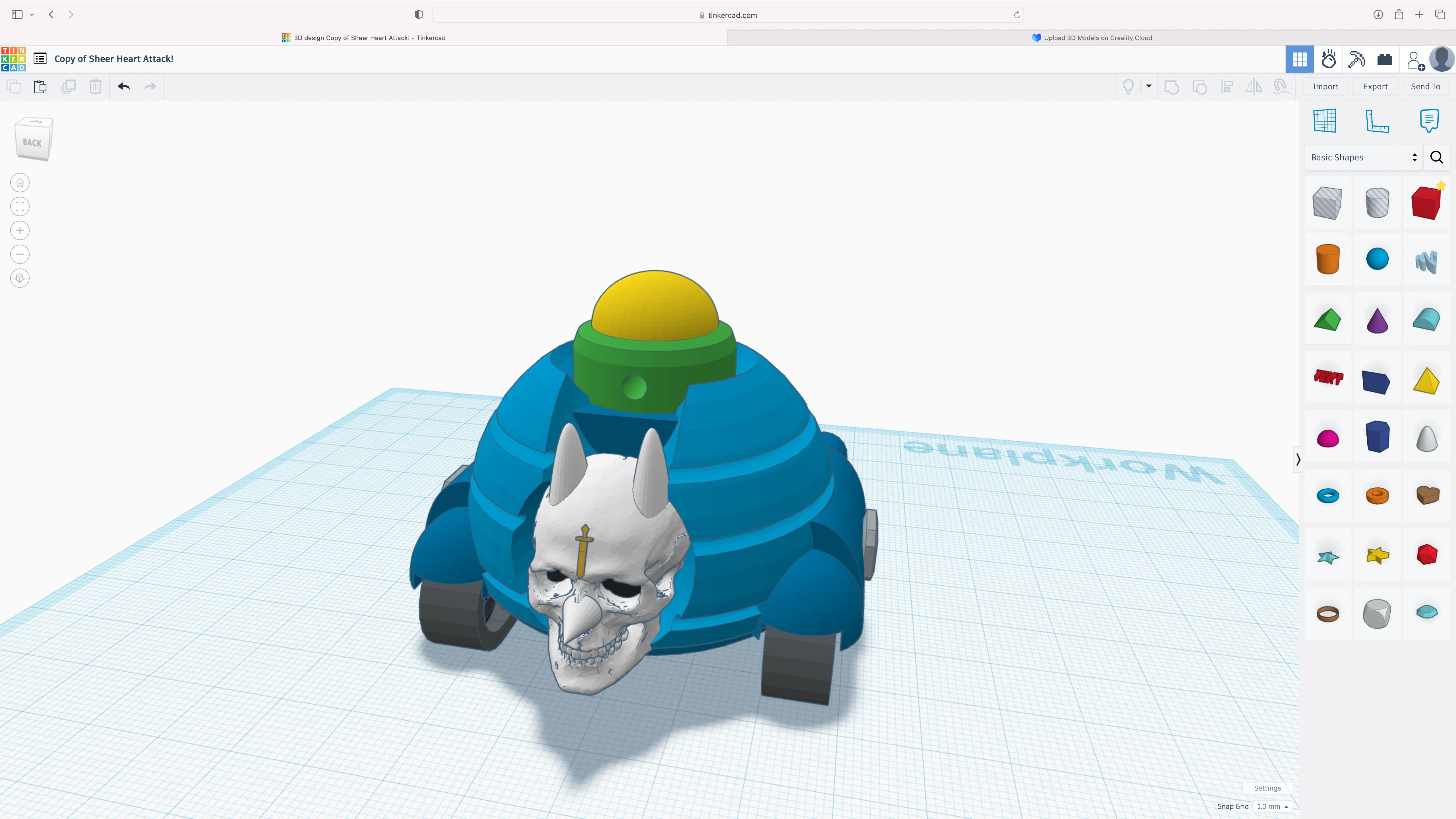
Task: Click the Duplicate and repeat icon
Action: (68, 86)
